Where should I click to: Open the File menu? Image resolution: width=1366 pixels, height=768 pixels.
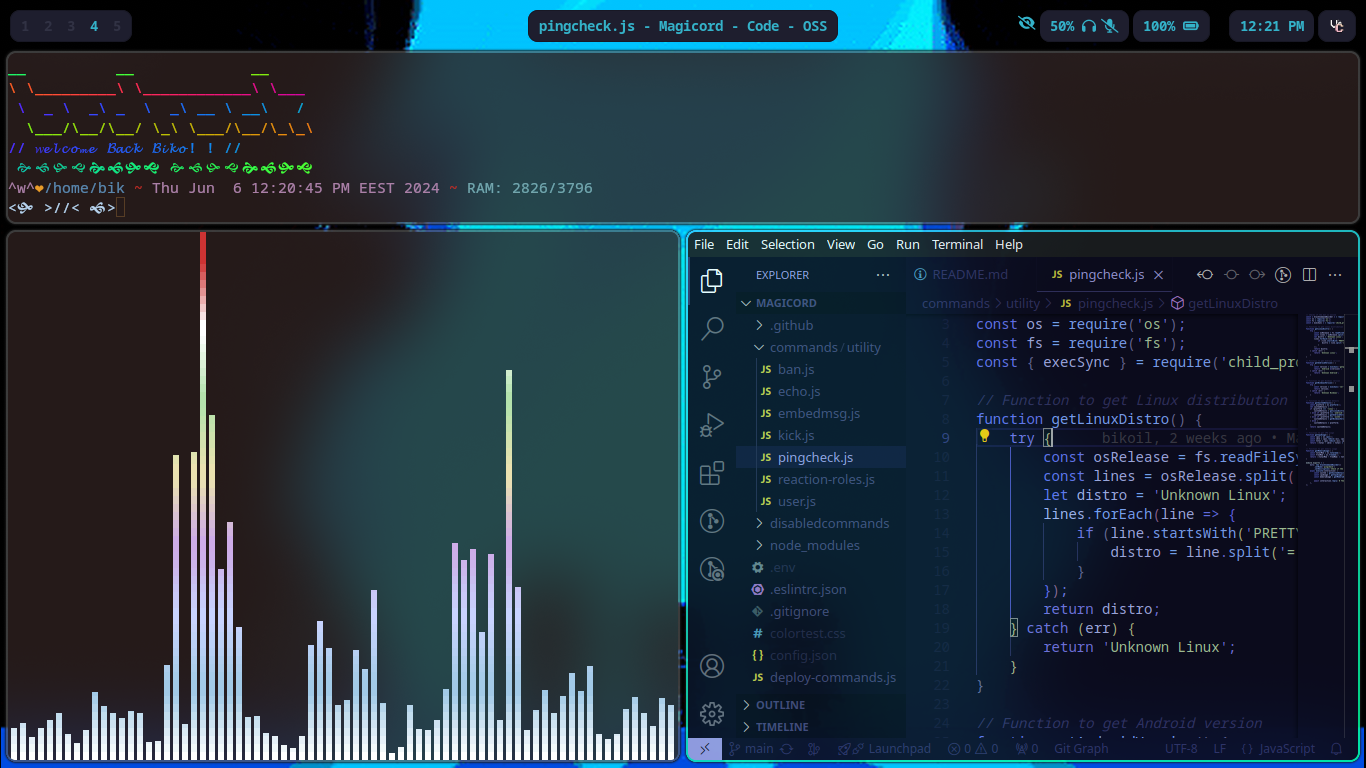point(704,245)
